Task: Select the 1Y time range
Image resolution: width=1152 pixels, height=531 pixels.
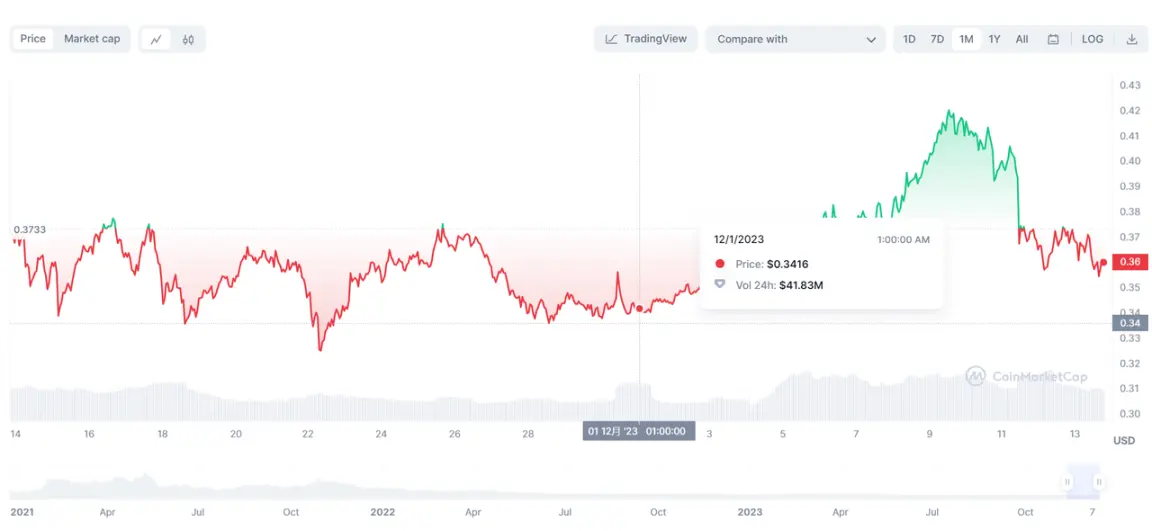Action: [994, 39]
